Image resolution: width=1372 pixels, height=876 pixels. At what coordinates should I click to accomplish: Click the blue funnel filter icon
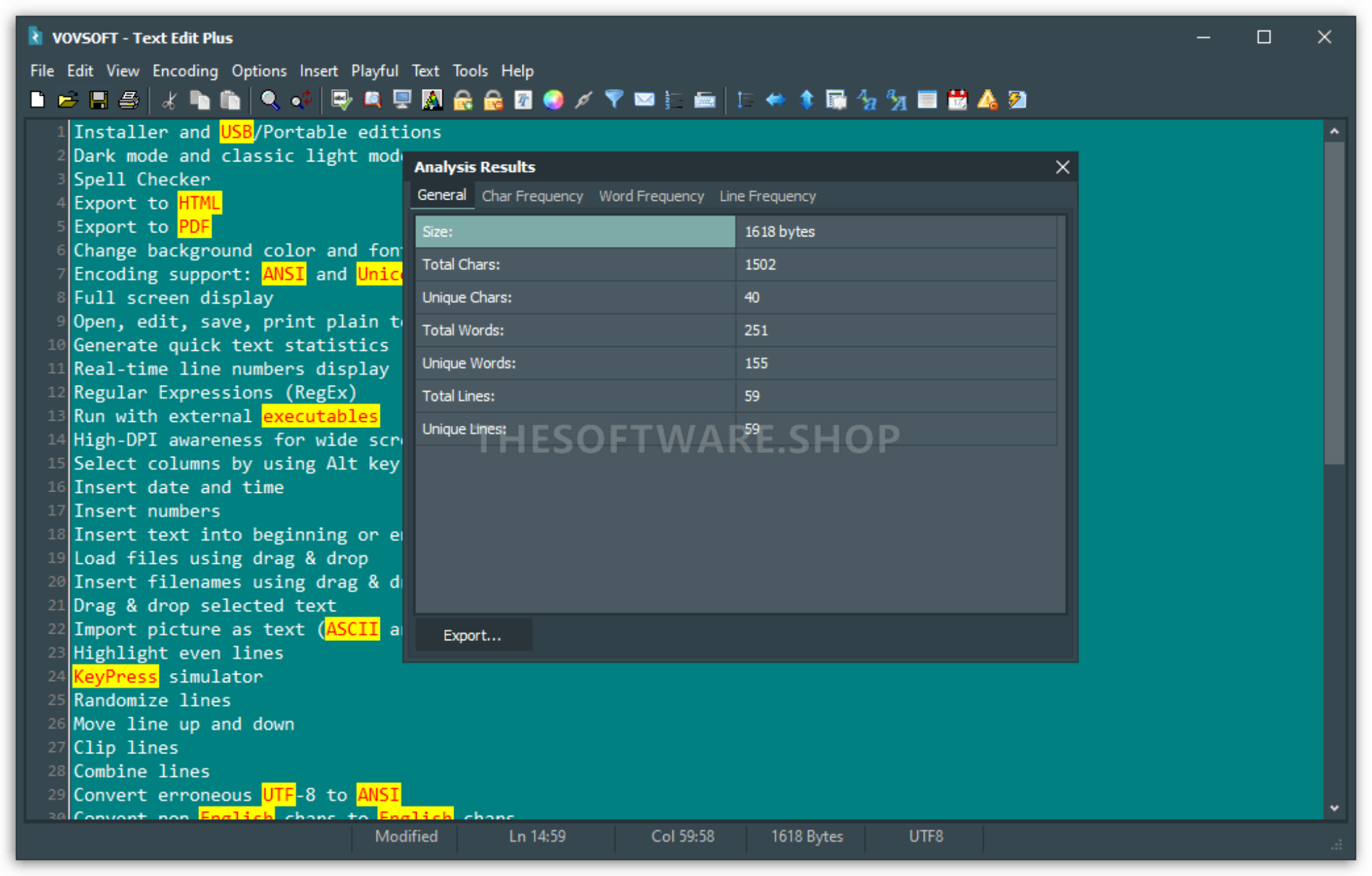[614, 100]
